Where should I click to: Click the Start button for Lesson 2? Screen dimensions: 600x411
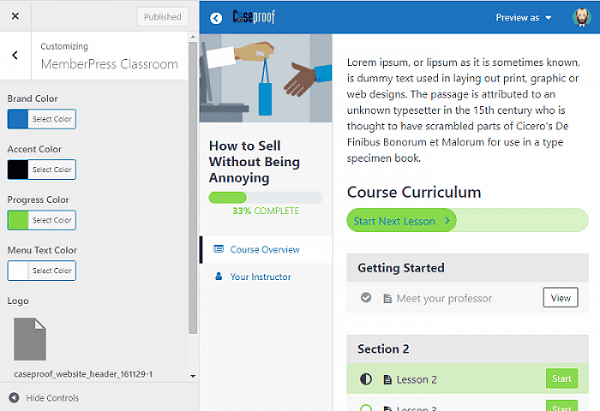coord(561,378)
